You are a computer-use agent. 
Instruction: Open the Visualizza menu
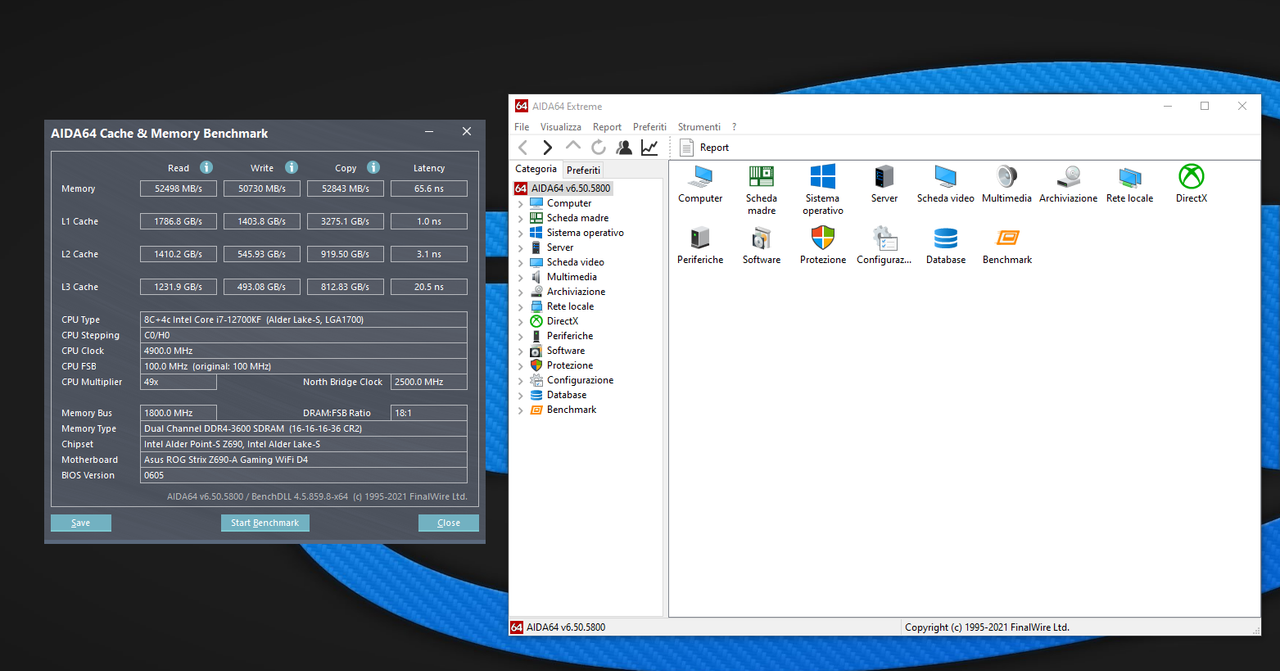click(560, 127)
